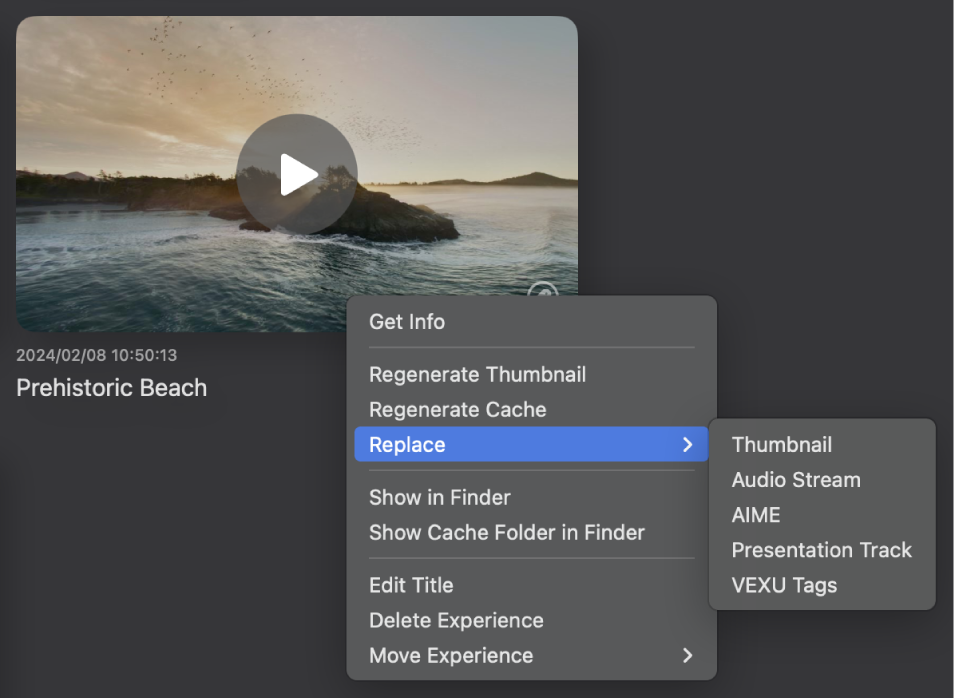Select Regenerate Cache from the menu
Screen dimensions: 956x700
pyautogui.click(x=457, y=409)
